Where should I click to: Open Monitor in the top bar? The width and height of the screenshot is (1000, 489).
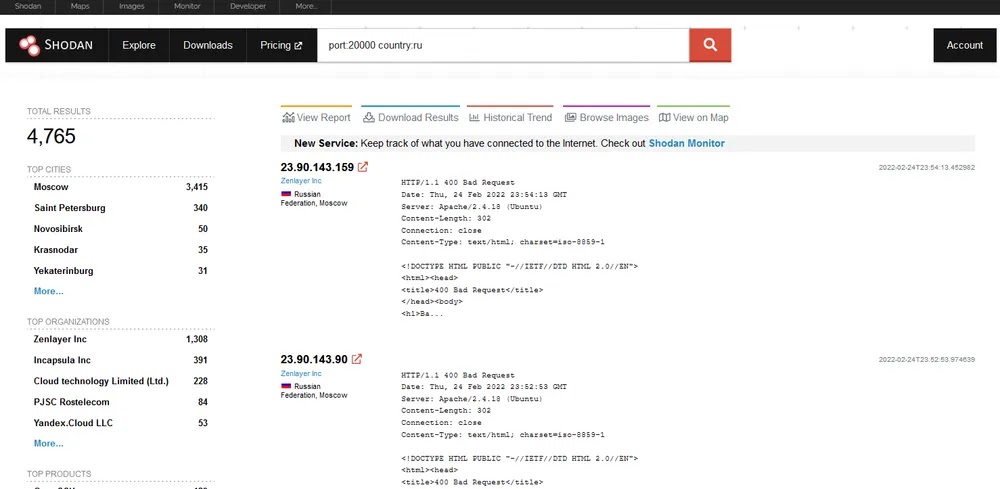[x=188, y=6]
